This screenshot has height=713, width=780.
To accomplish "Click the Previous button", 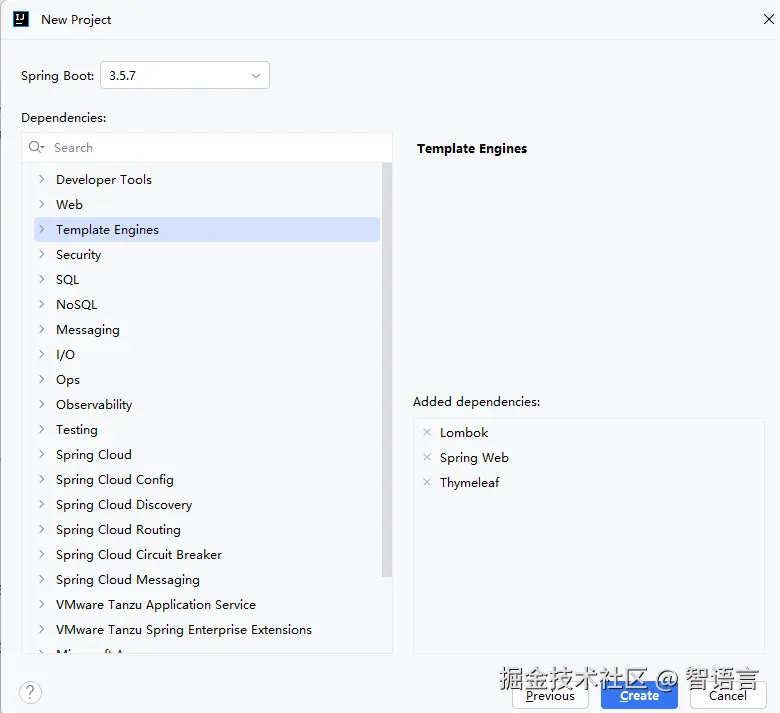I will tap(550, 695).
